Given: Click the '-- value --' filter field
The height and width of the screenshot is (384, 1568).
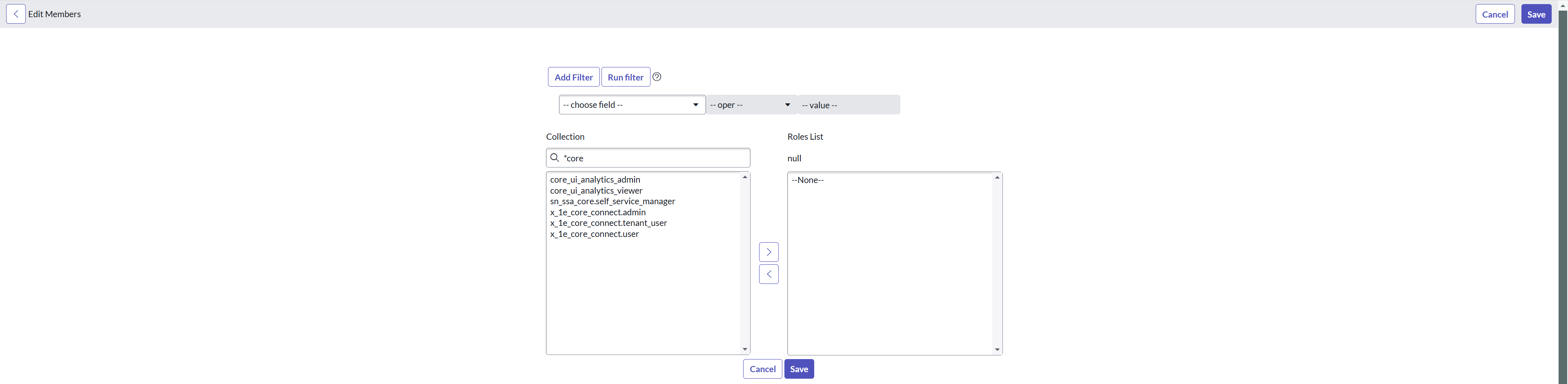Looking at the screenshot, I should 849,105.
